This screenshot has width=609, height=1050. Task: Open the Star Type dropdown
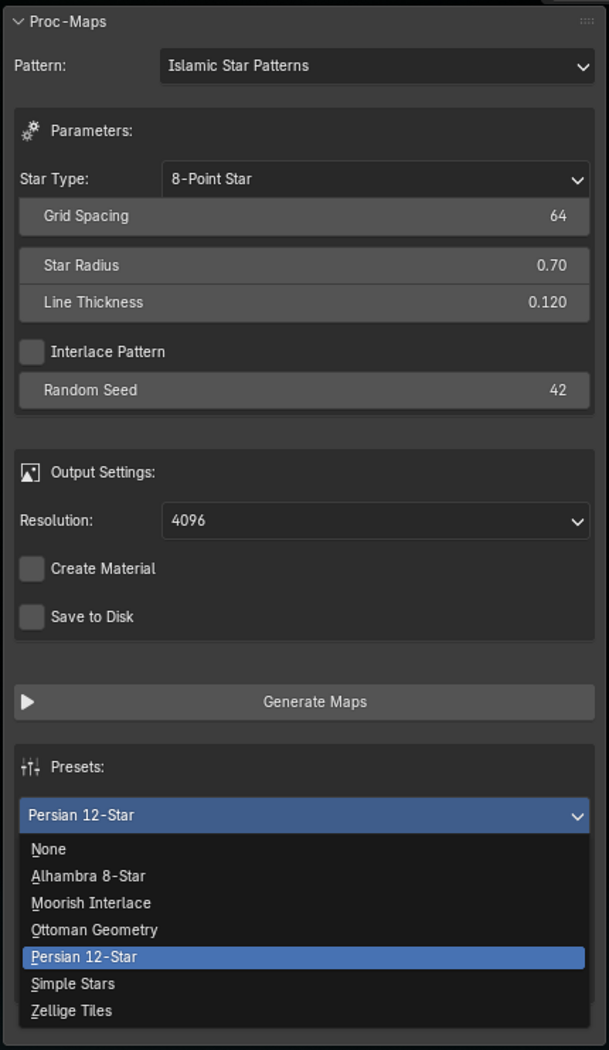coord(375,180)
